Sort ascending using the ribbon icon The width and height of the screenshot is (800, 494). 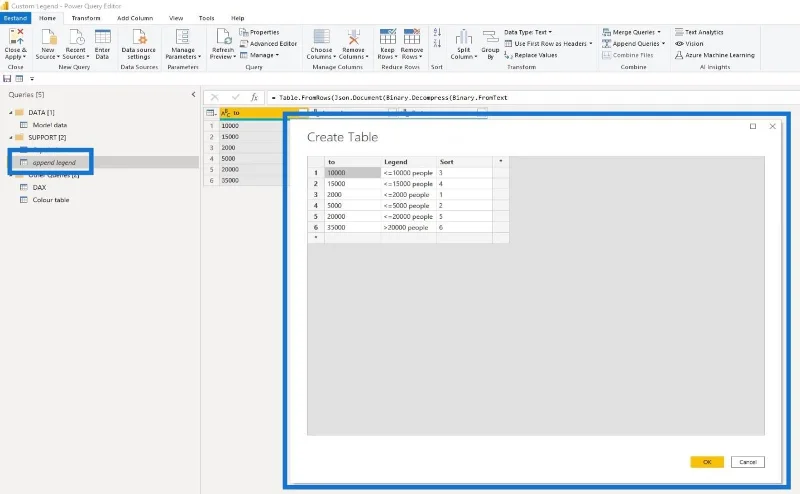[437, 32]
